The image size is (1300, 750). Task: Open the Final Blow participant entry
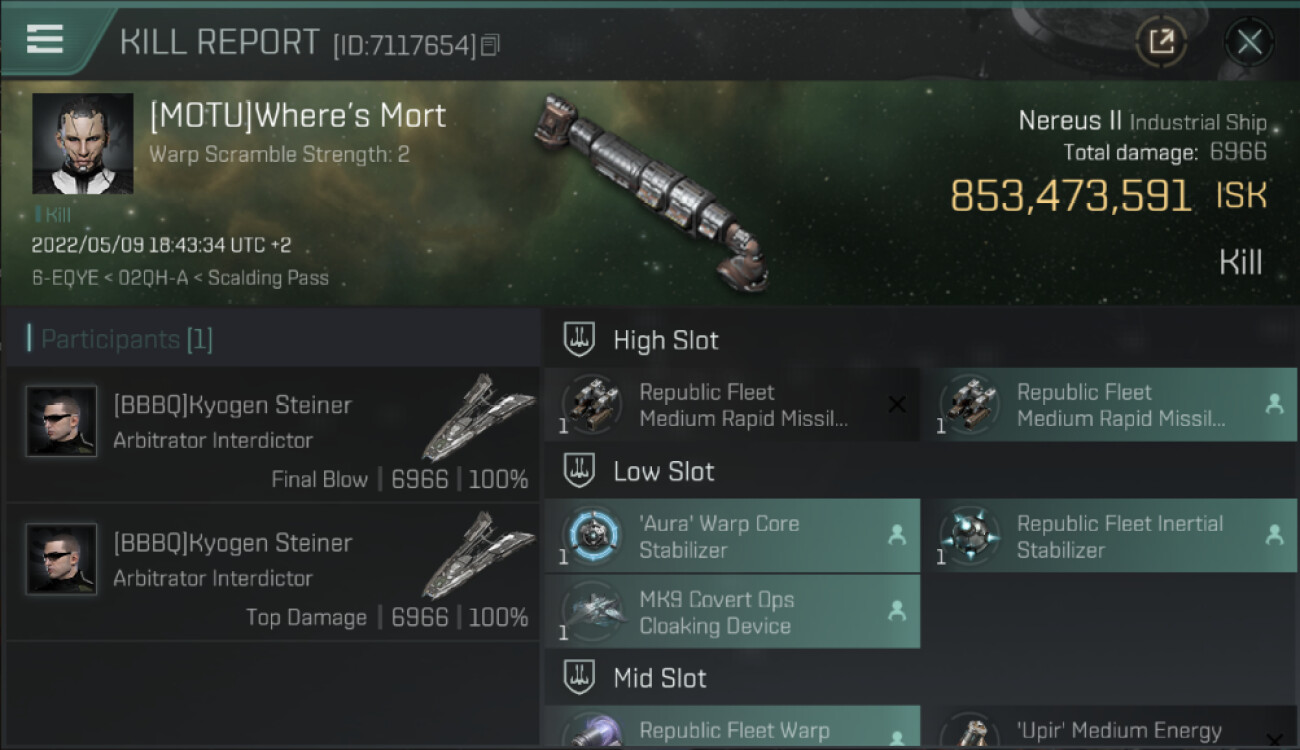pos(272,435)
